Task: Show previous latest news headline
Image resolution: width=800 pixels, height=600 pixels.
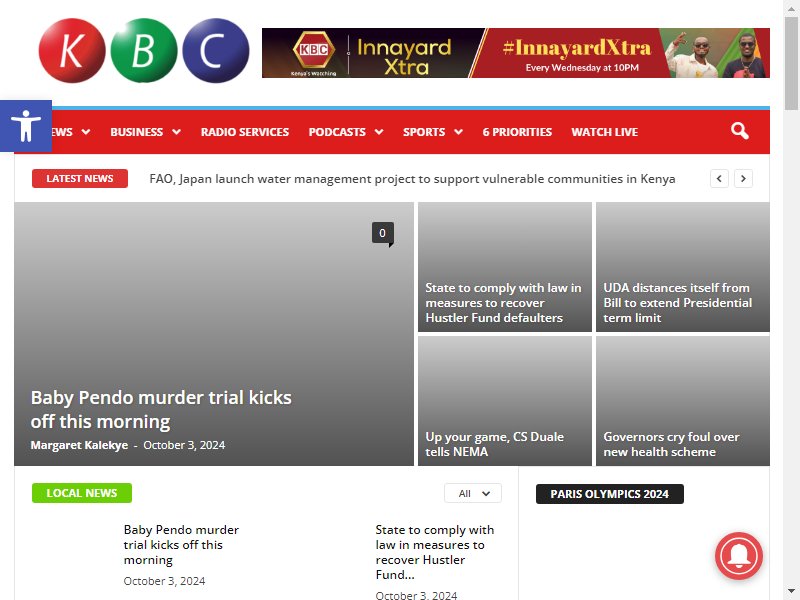Action: click(x=719, y=179)
